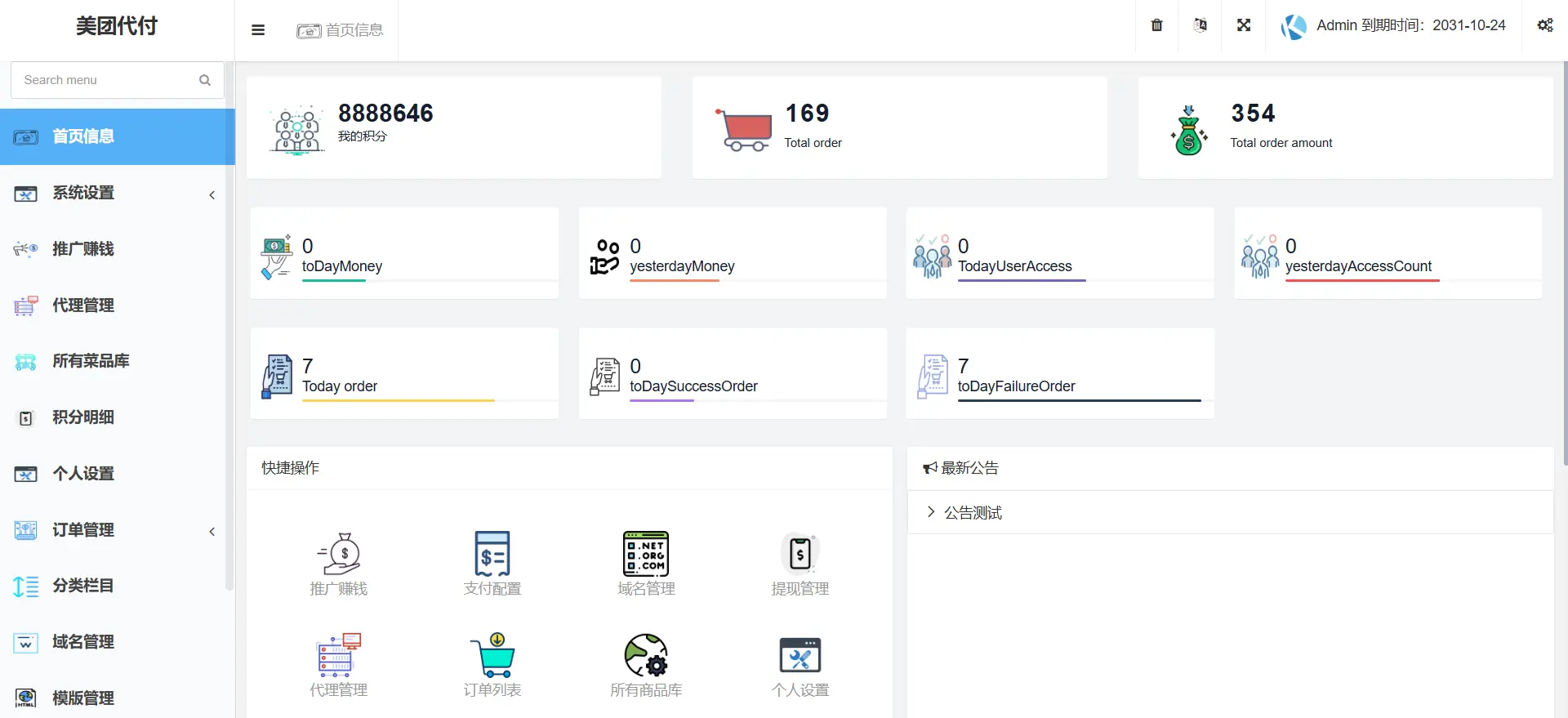Click the 我的积分 people group icon
This screenshot has width=1568, height=718.
297,129
